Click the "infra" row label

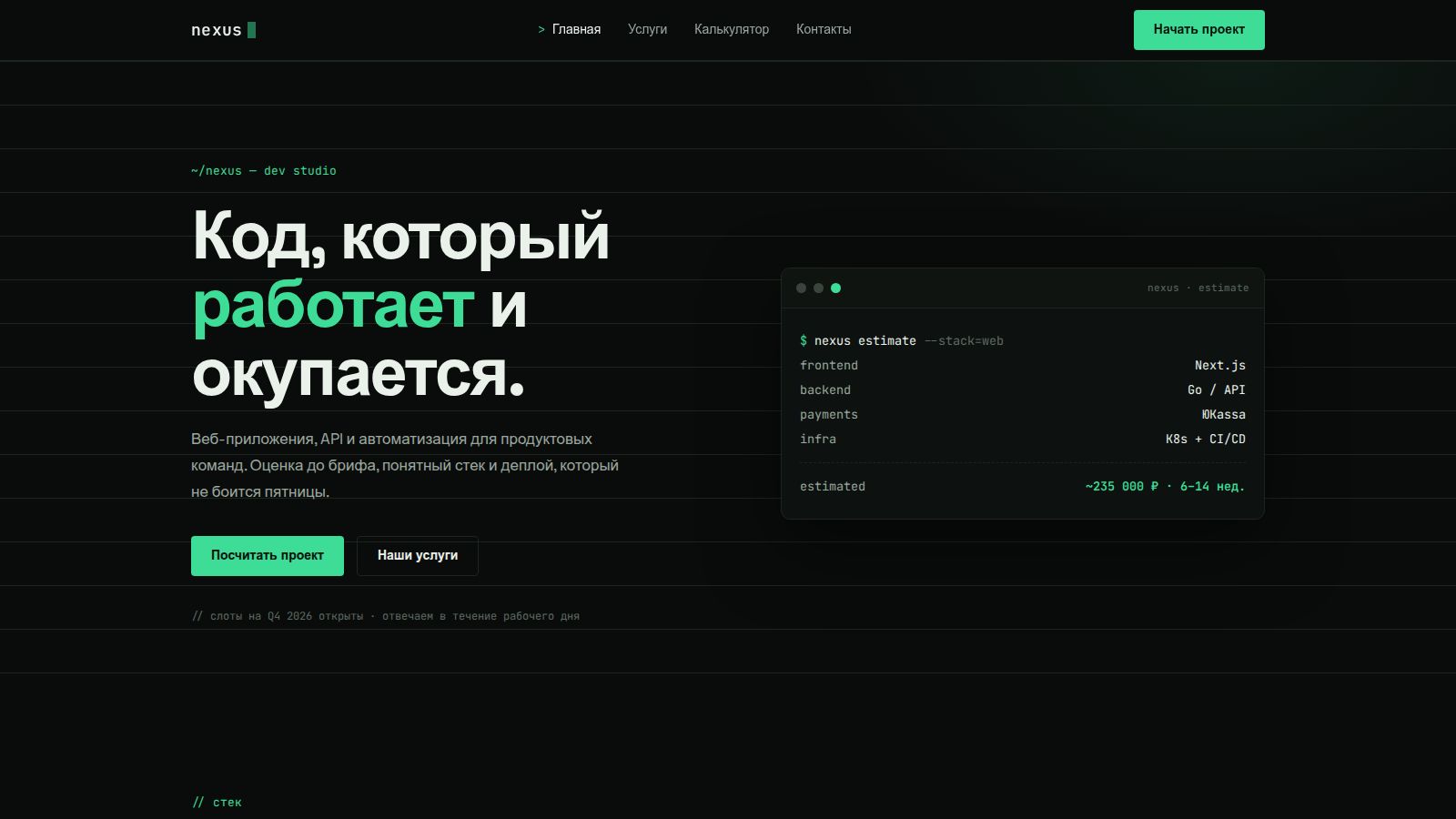click(818, 440)
